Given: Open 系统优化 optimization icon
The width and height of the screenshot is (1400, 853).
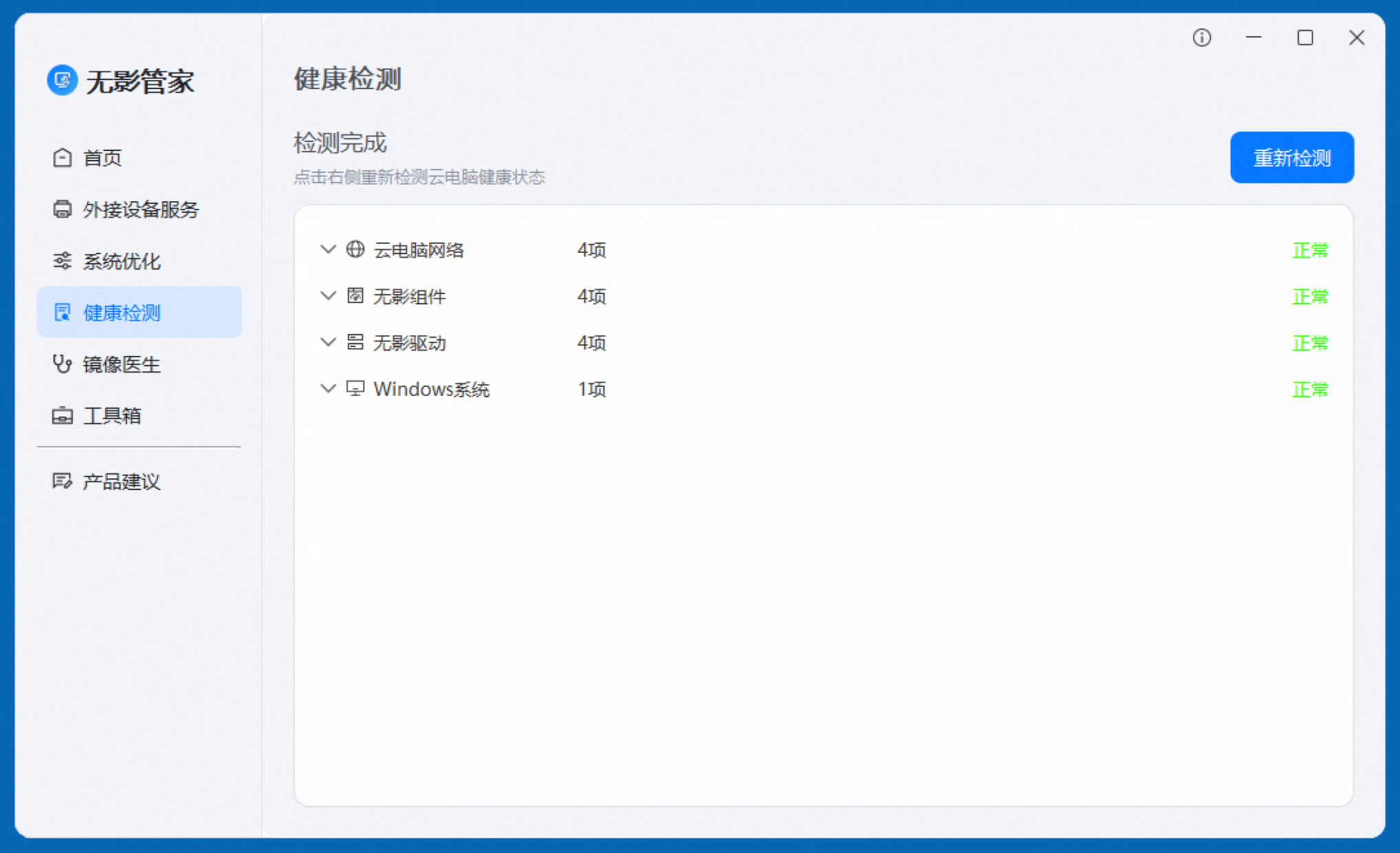Looking at the screenshot, I should (62, 261).
